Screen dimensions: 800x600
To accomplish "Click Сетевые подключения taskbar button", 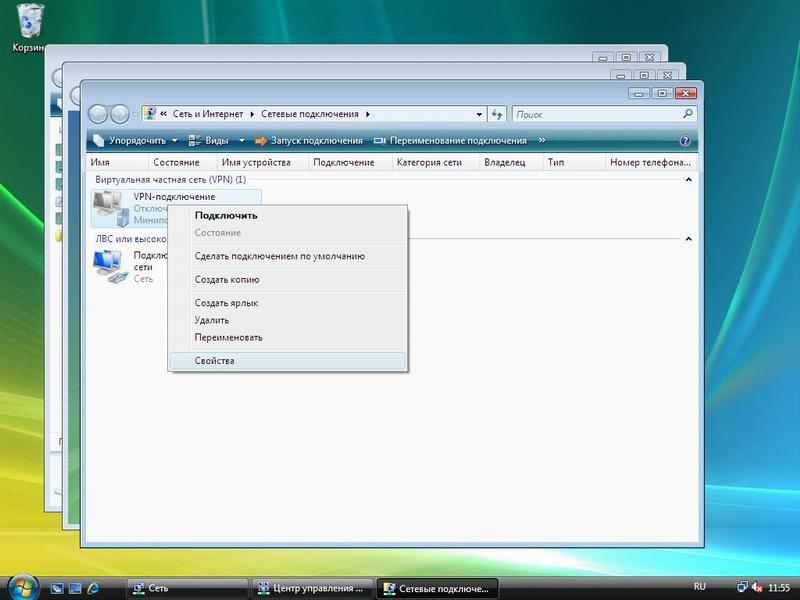I will click(x=437, y=588).
